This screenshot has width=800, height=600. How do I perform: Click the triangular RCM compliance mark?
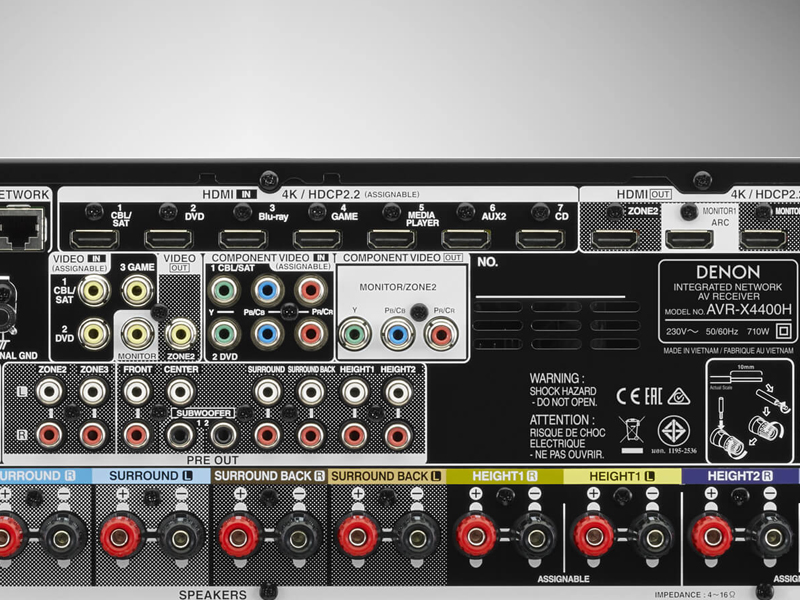(x=679, y=396)
